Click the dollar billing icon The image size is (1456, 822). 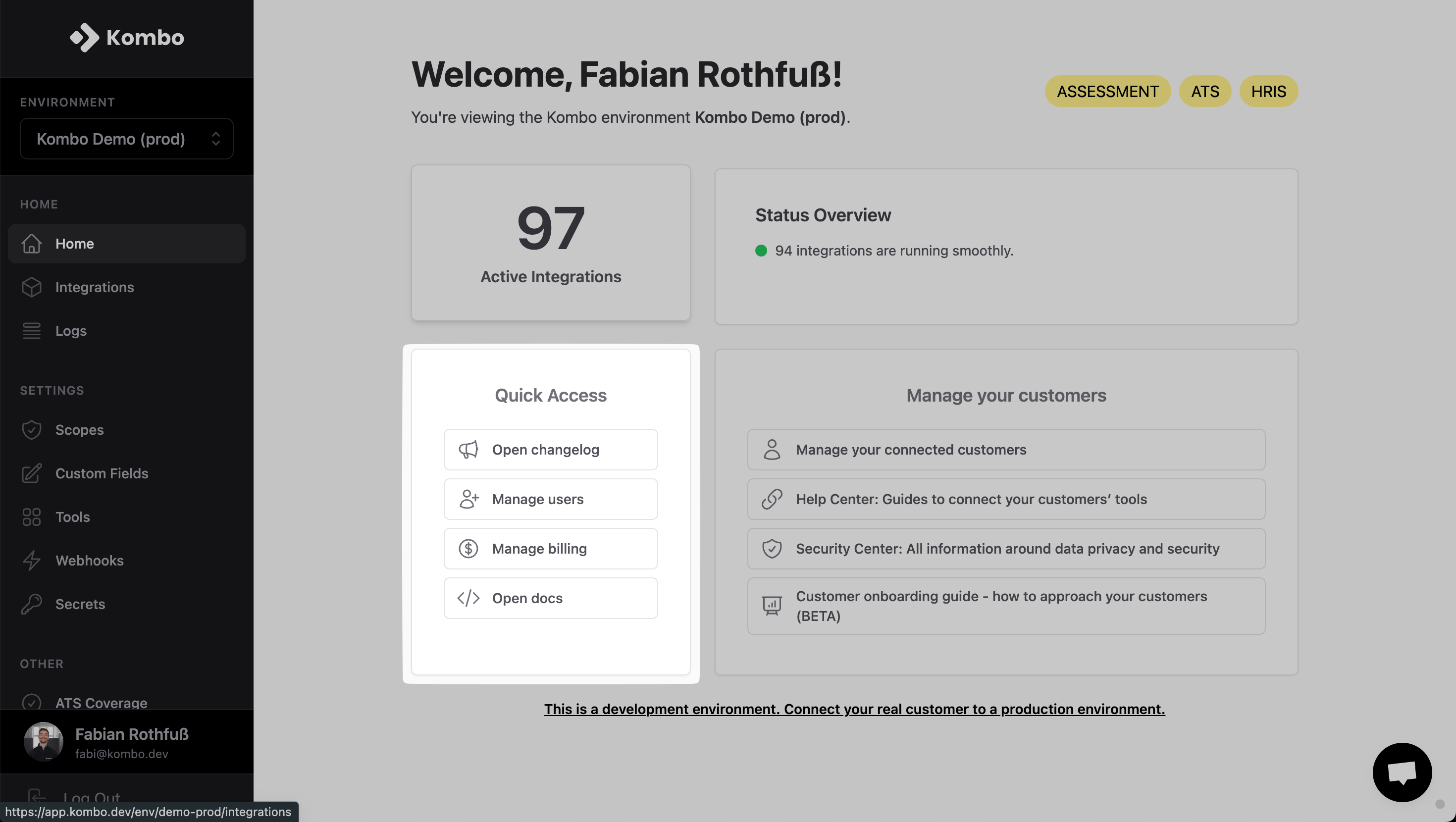(468, 548)
